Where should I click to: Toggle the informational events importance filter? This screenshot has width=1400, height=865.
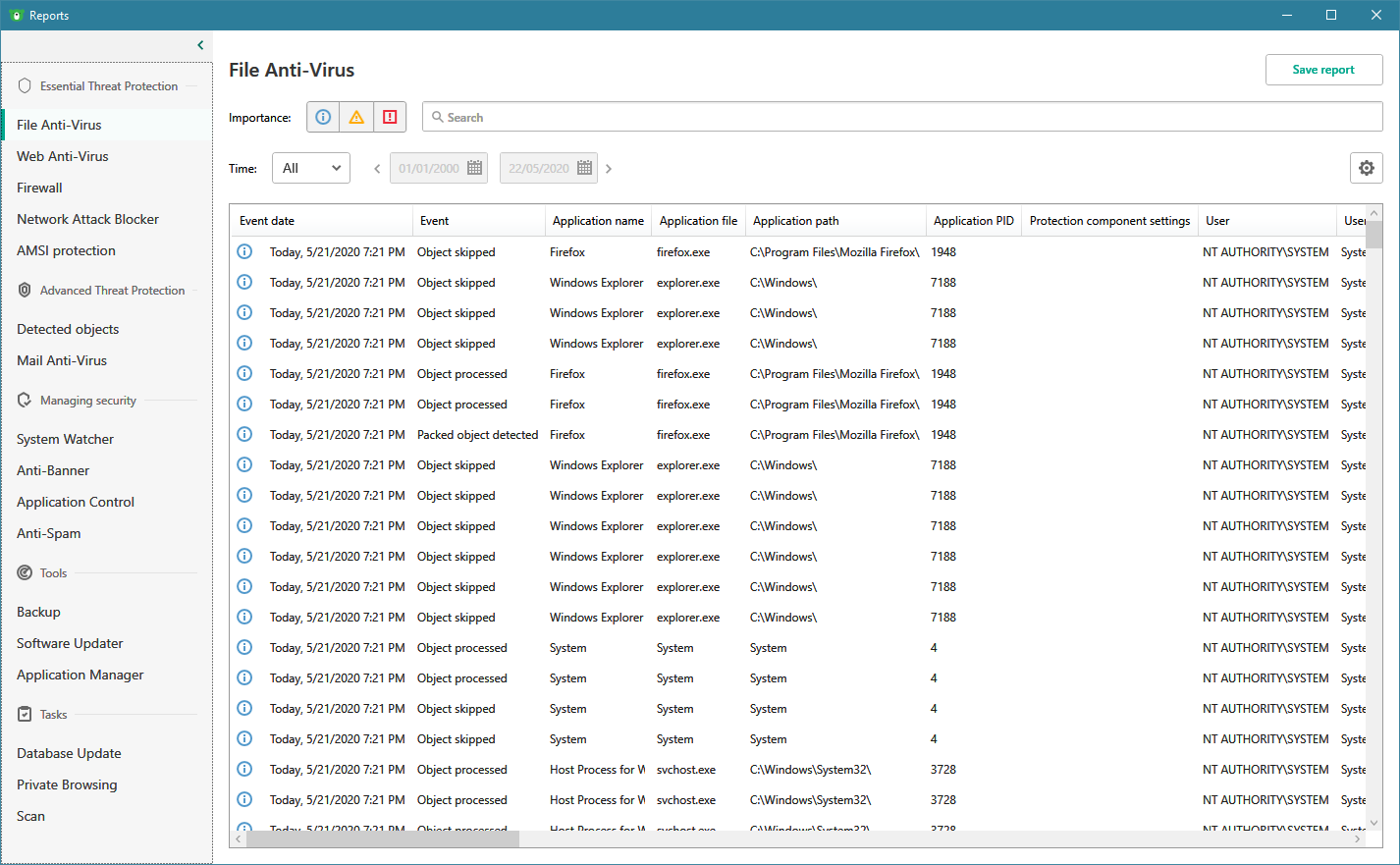323,117
